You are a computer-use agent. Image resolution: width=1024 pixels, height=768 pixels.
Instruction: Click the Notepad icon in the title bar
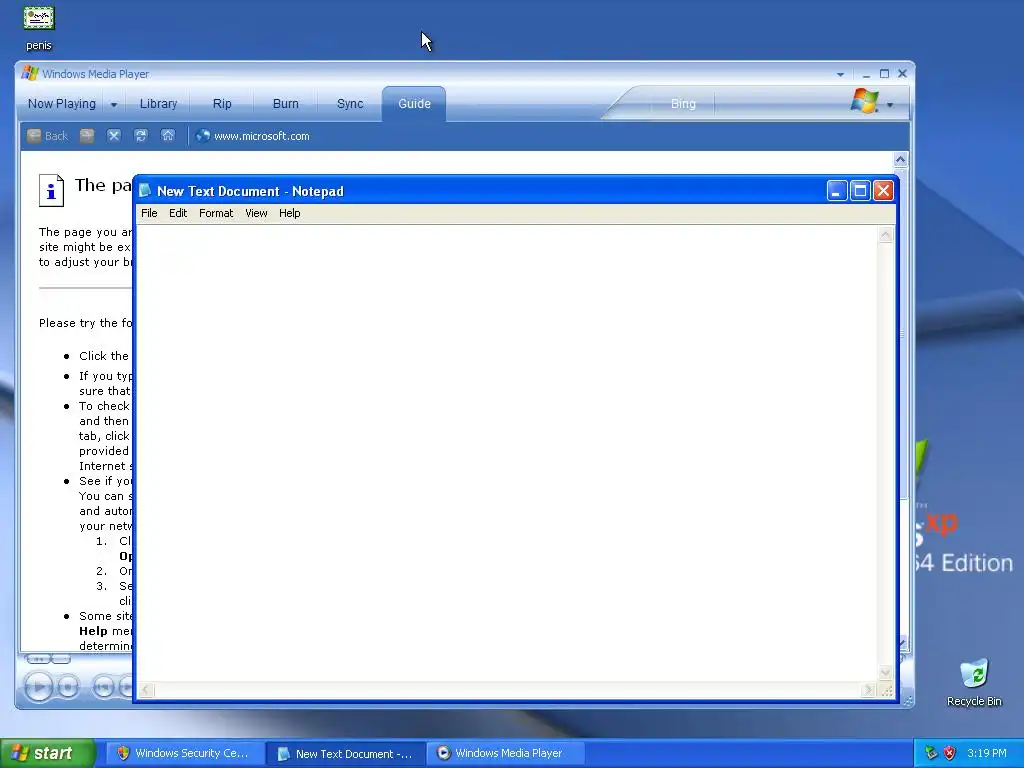pos(145,191)
